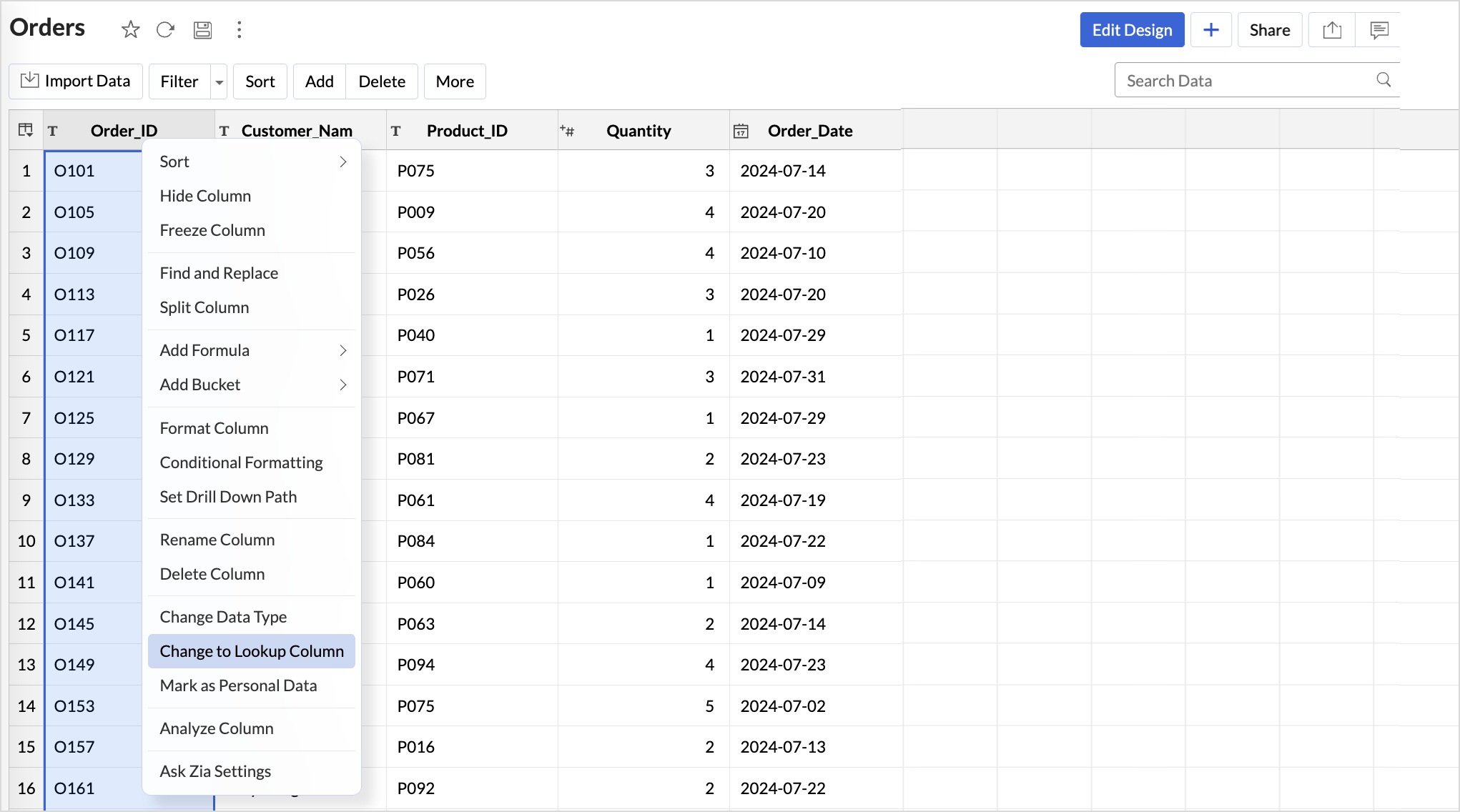Screen dimensions: 1460x812
Task: Click the save icon in title bar
Action: (203, 29)
